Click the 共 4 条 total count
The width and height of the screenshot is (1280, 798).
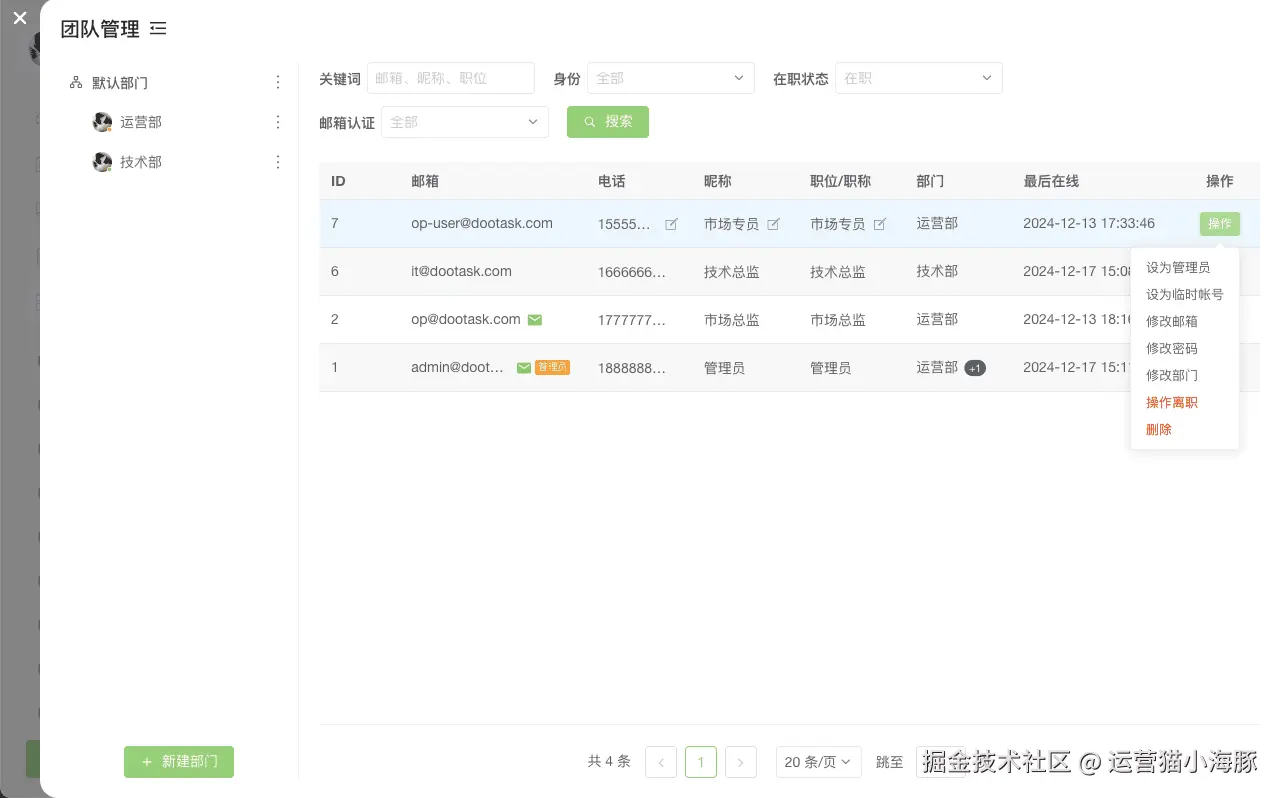point(609,762)
